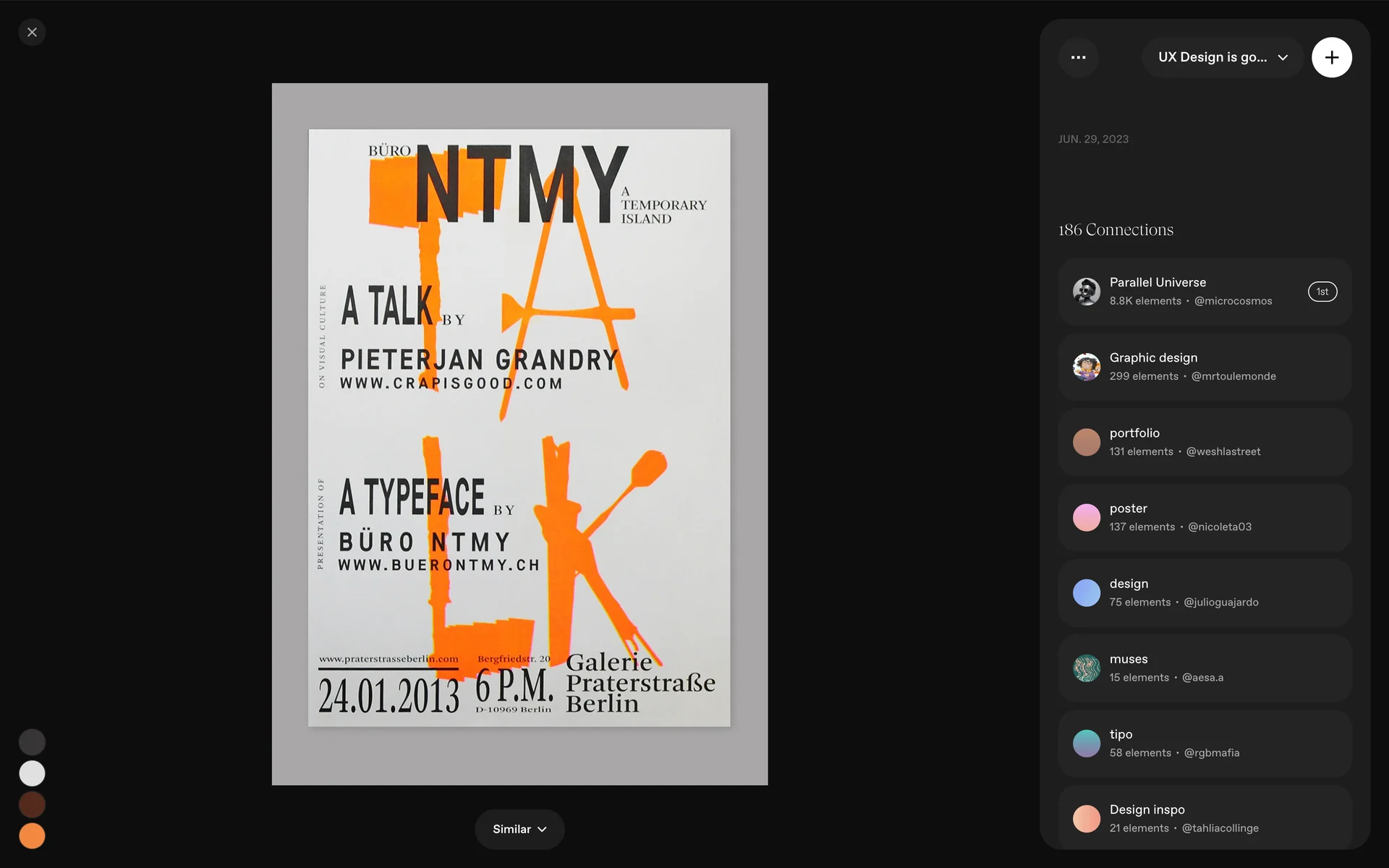
Task: Click the Parallel Universe profile avatar
Action: pyautogui.click(x=1086, y=292)
